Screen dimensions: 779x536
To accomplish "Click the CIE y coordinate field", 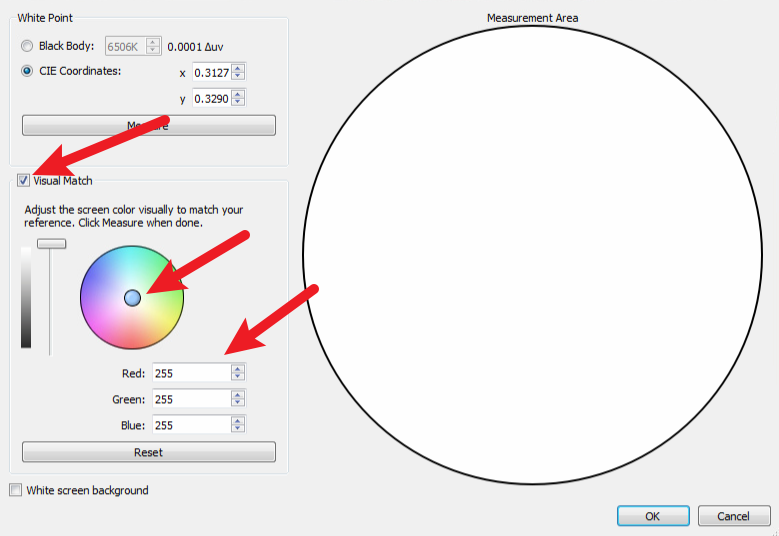I will (210, 98).
